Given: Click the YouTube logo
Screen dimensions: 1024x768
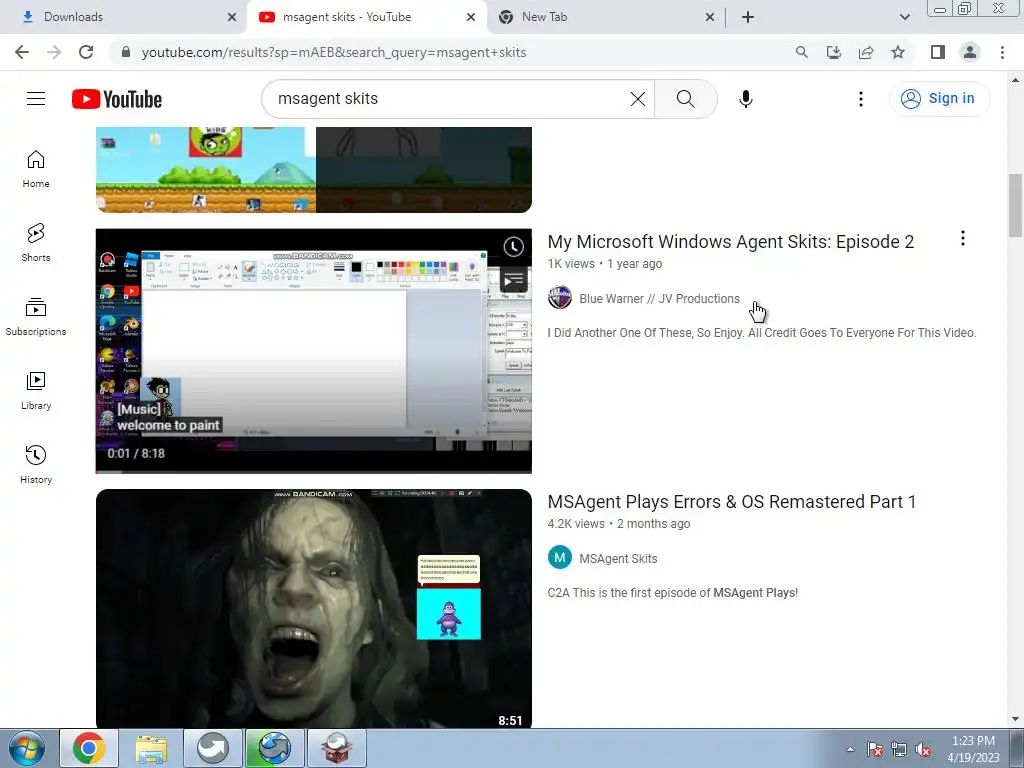Looking at the screenshot, I should (x=117, y=99).
